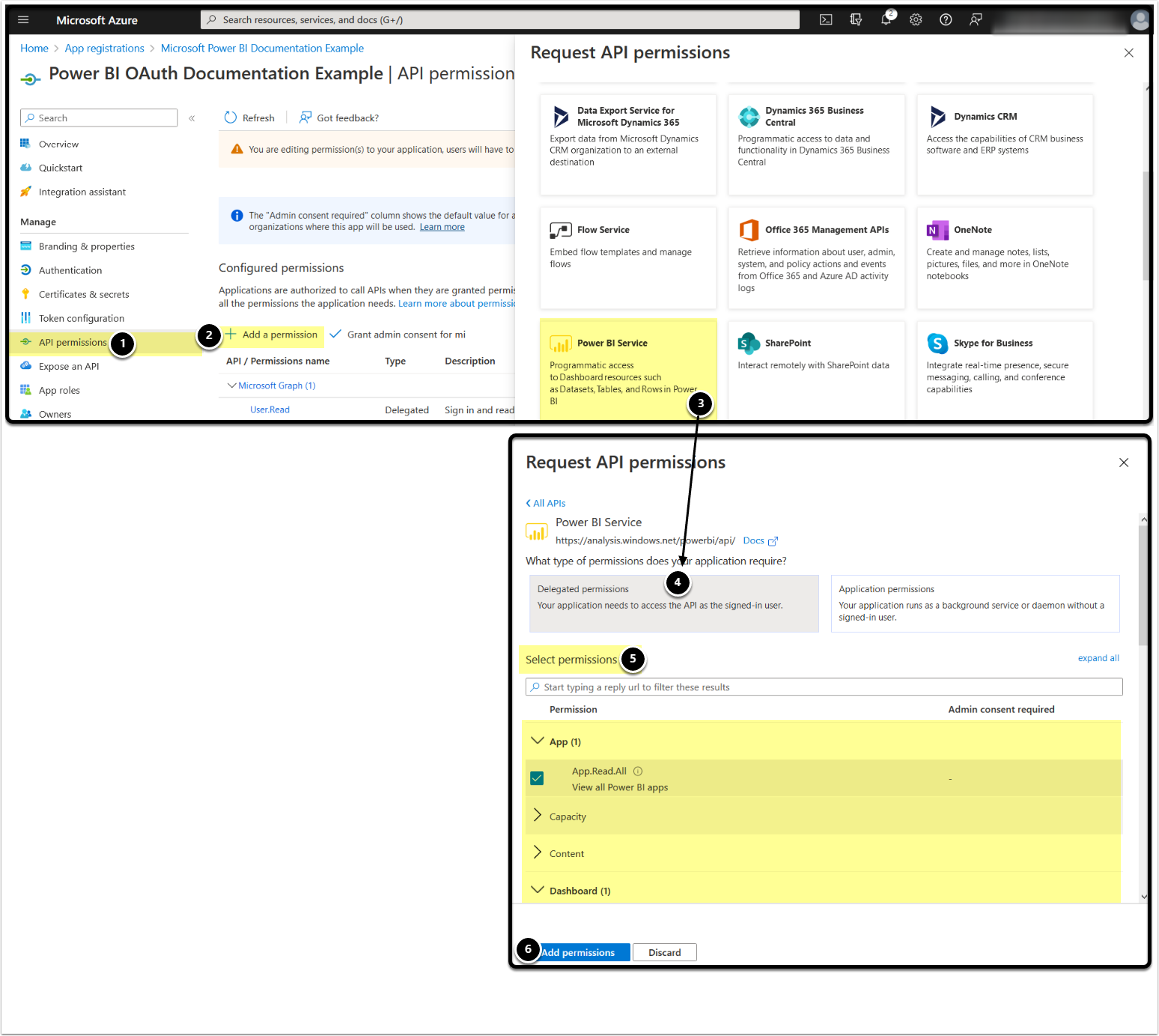1159x1036 pixels.
Task: Click the Expose an API cloud icon
Action: coord(25,366)
